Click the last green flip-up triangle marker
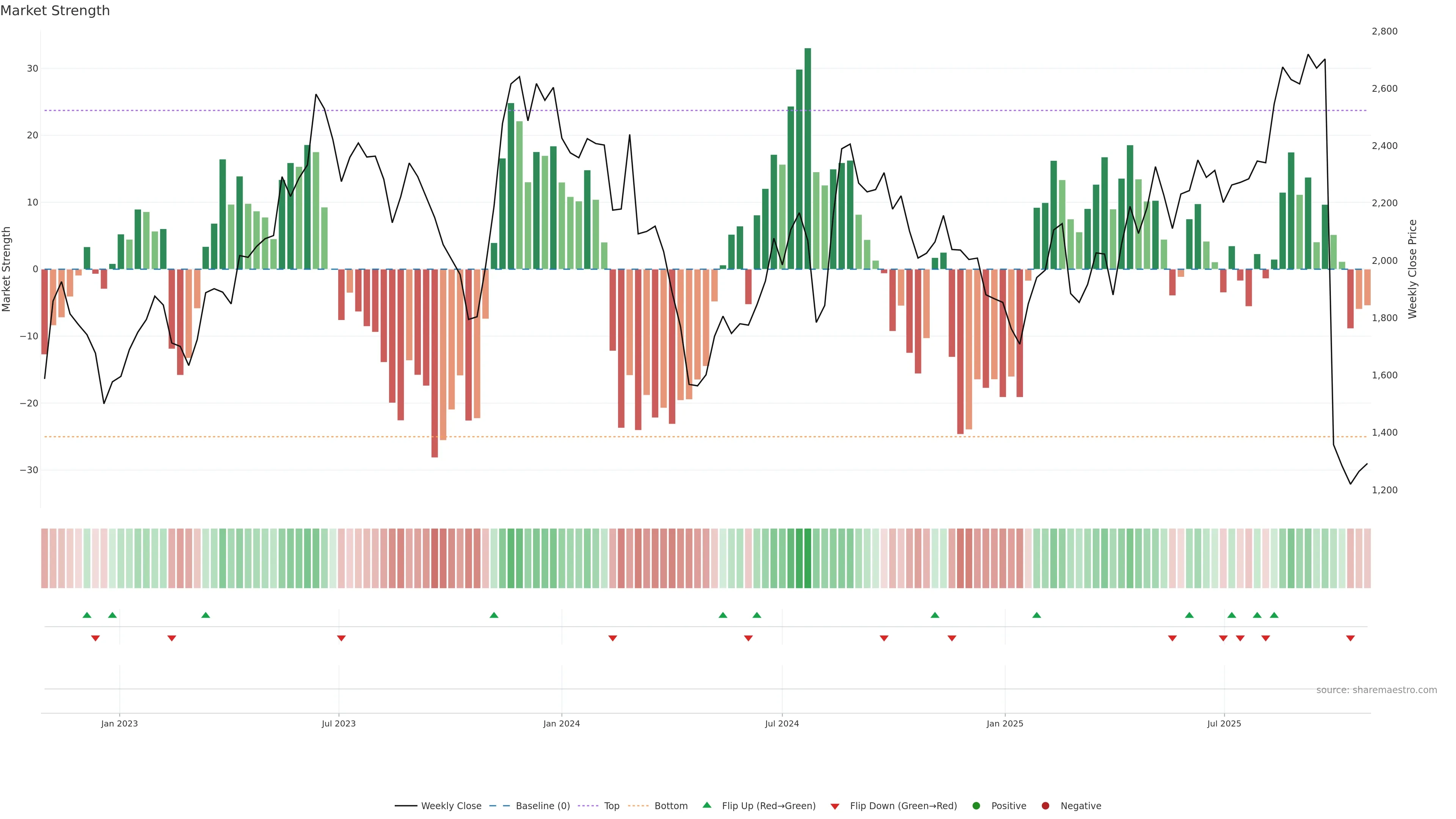The image size is (1456, 819). (x=1274, y=615)
